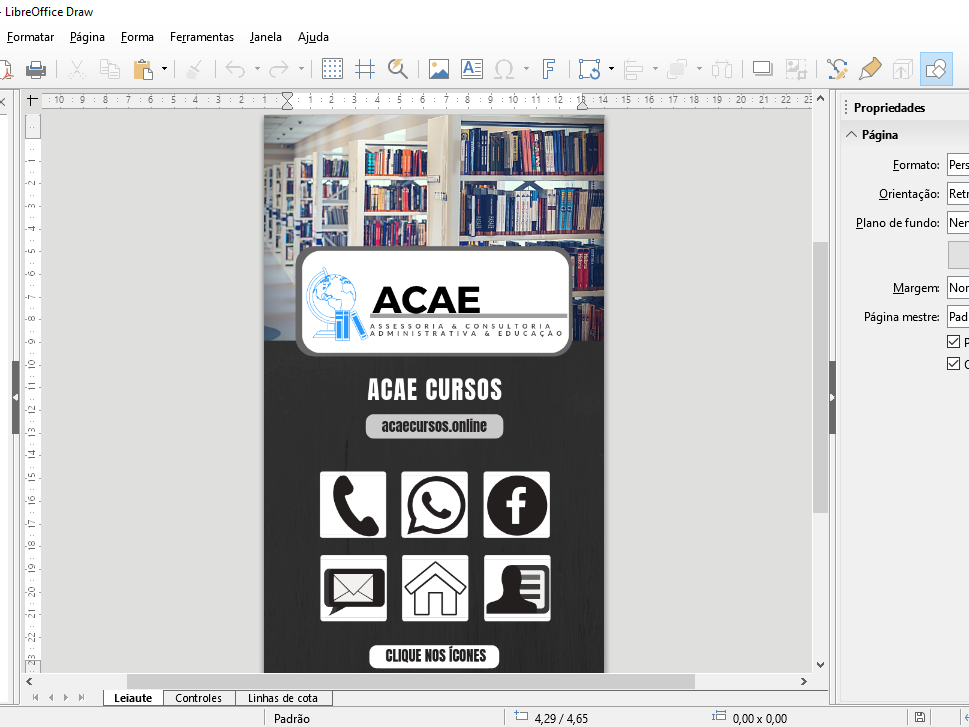The width and height of the screenshot is (969, 727).
Task: Toggle the Shadow icon
Action: tap(763, 69)
